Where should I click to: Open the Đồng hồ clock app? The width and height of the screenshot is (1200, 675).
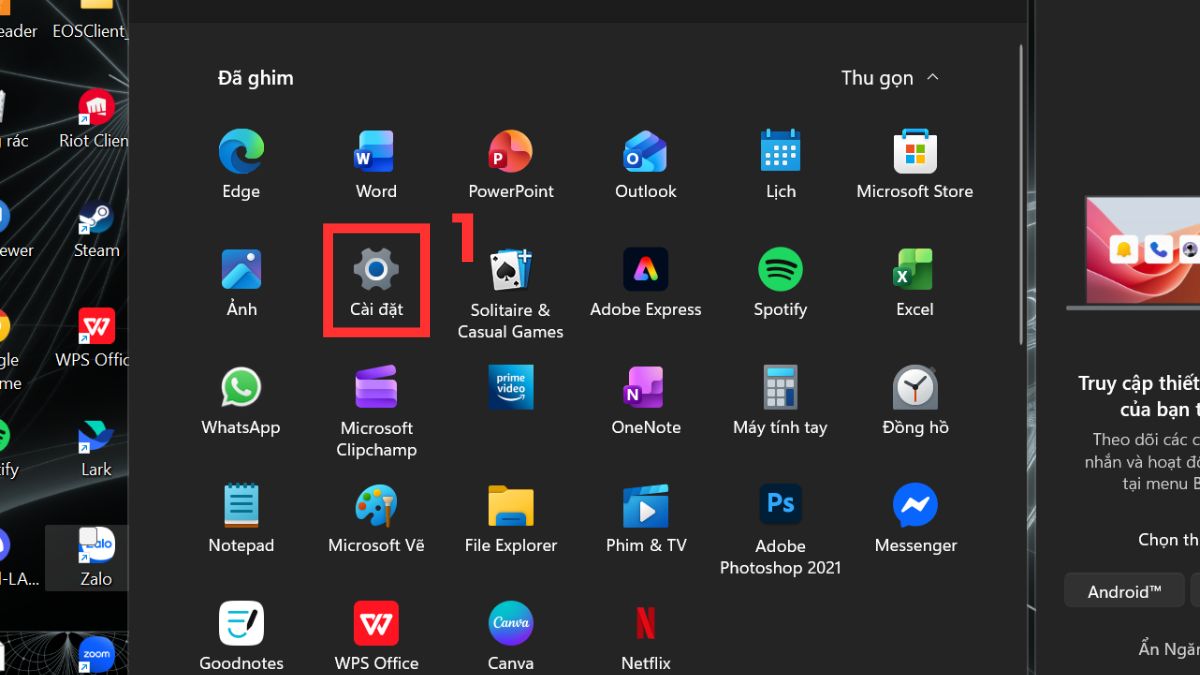(915, 401)
